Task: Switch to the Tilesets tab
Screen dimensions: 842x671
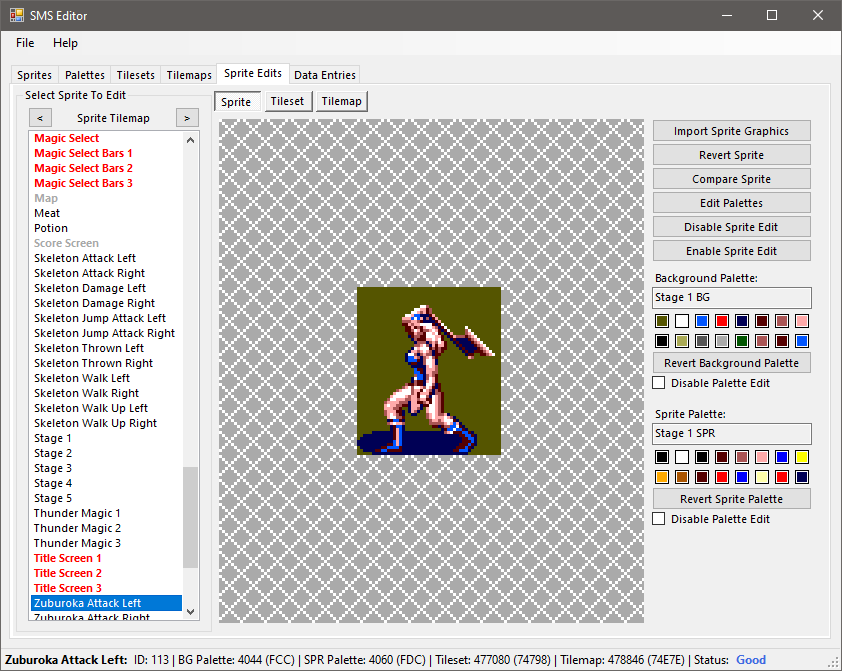Action: (135, 75)
